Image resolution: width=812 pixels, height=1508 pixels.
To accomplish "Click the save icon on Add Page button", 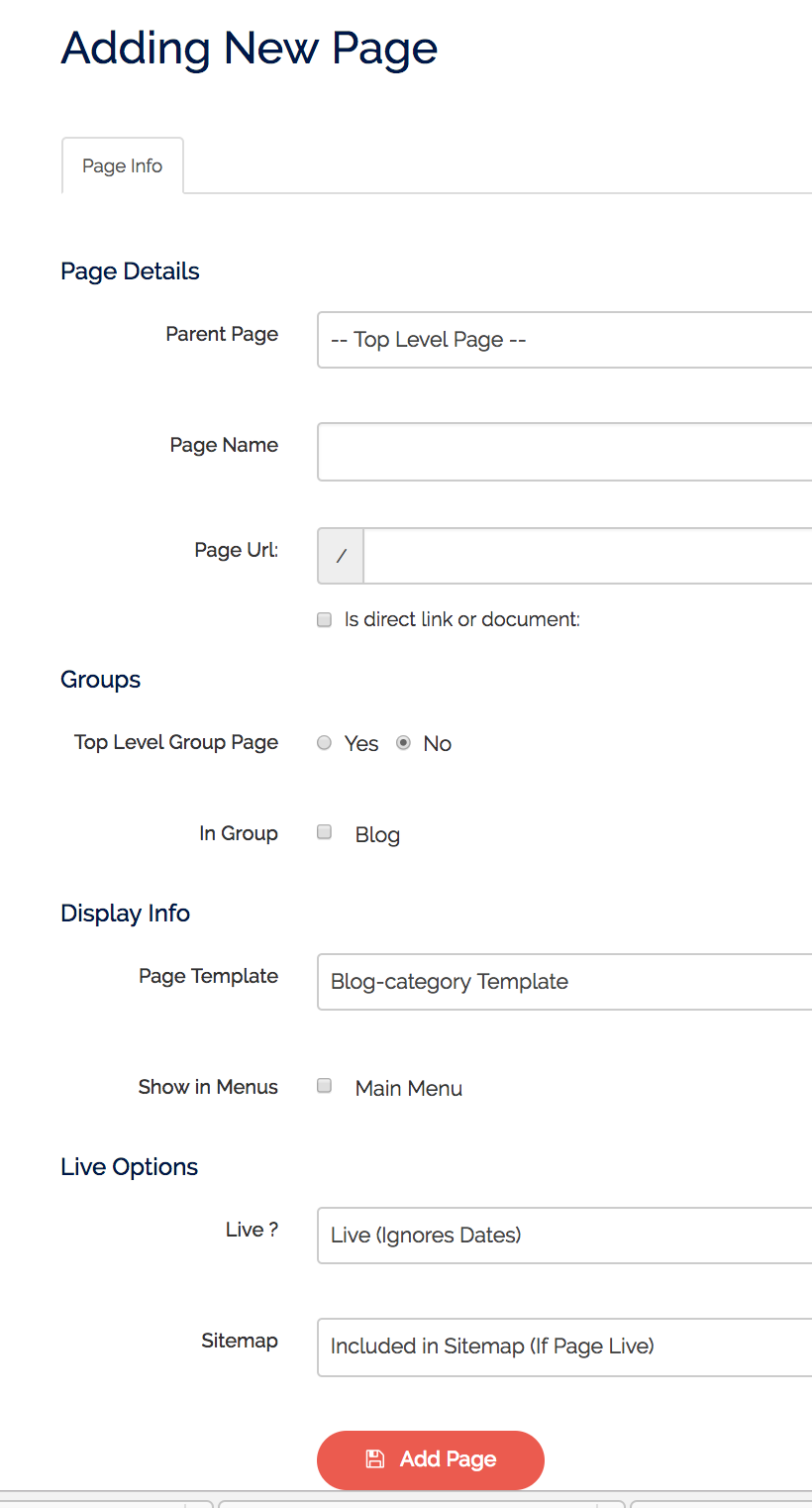I will pos(374,1459).
